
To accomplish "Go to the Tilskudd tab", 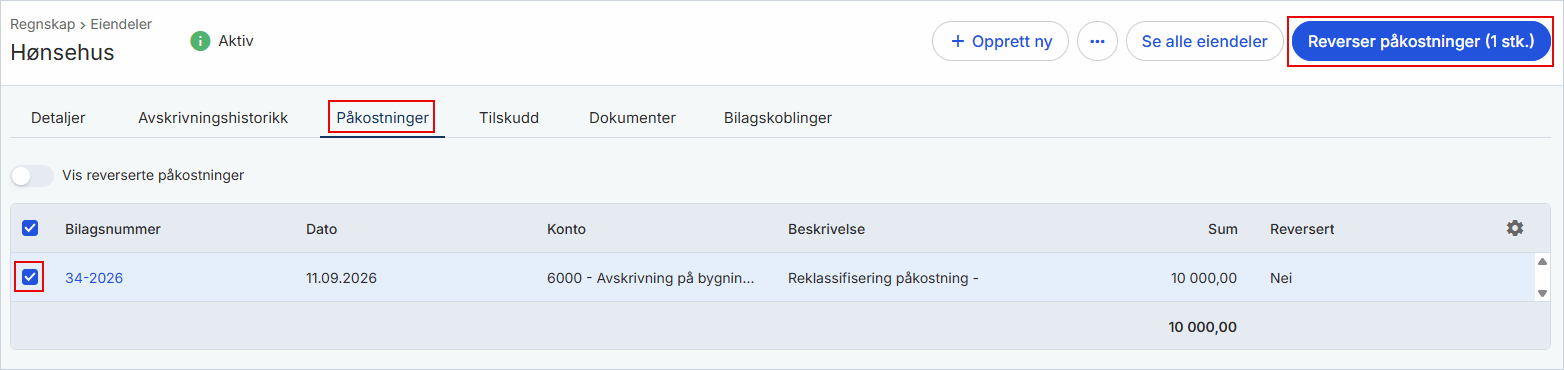I will [509, 118].
